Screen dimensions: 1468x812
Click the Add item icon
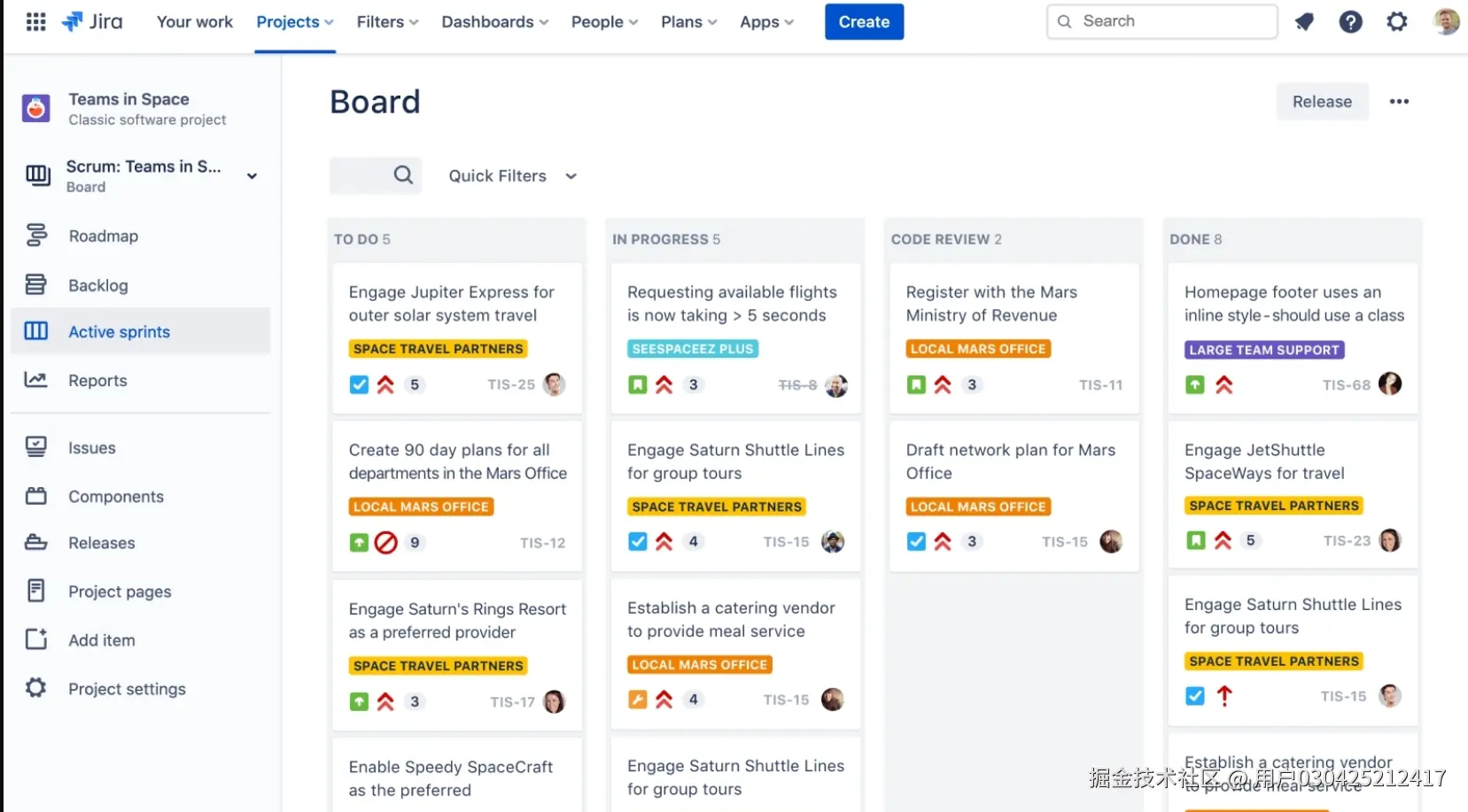pyautogui.click(x=36, y=639)
